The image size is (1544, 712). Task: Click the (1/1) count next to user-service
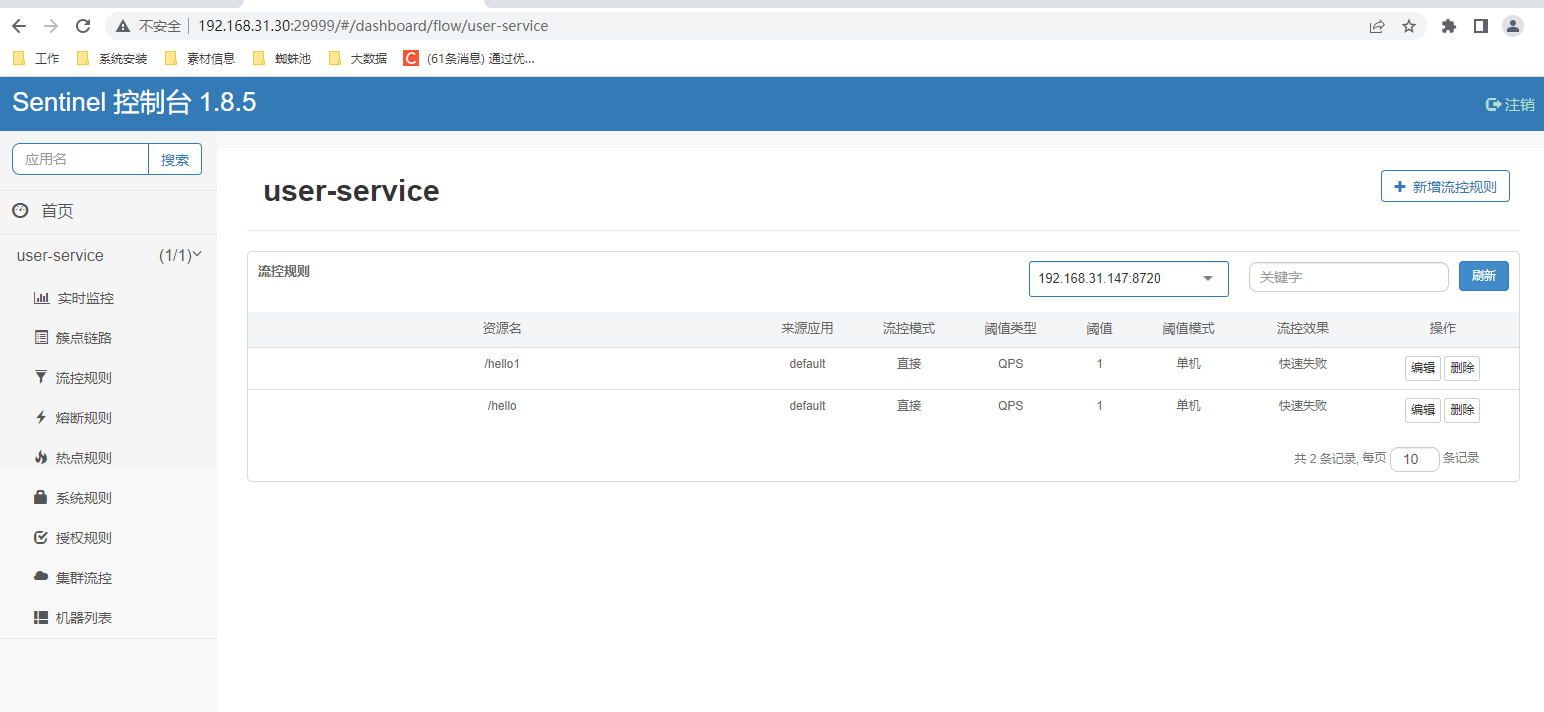[x=174, y=255]
